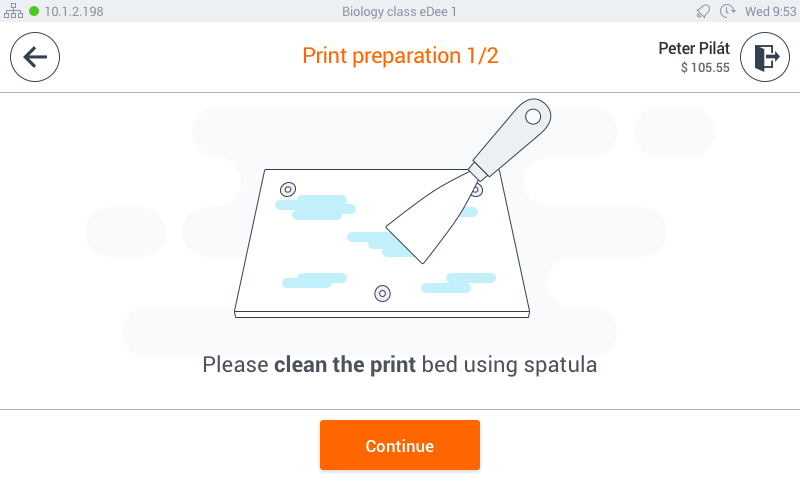800x480 pixels.
Task: Go back using the left arrow button
Action: (35, 57)
